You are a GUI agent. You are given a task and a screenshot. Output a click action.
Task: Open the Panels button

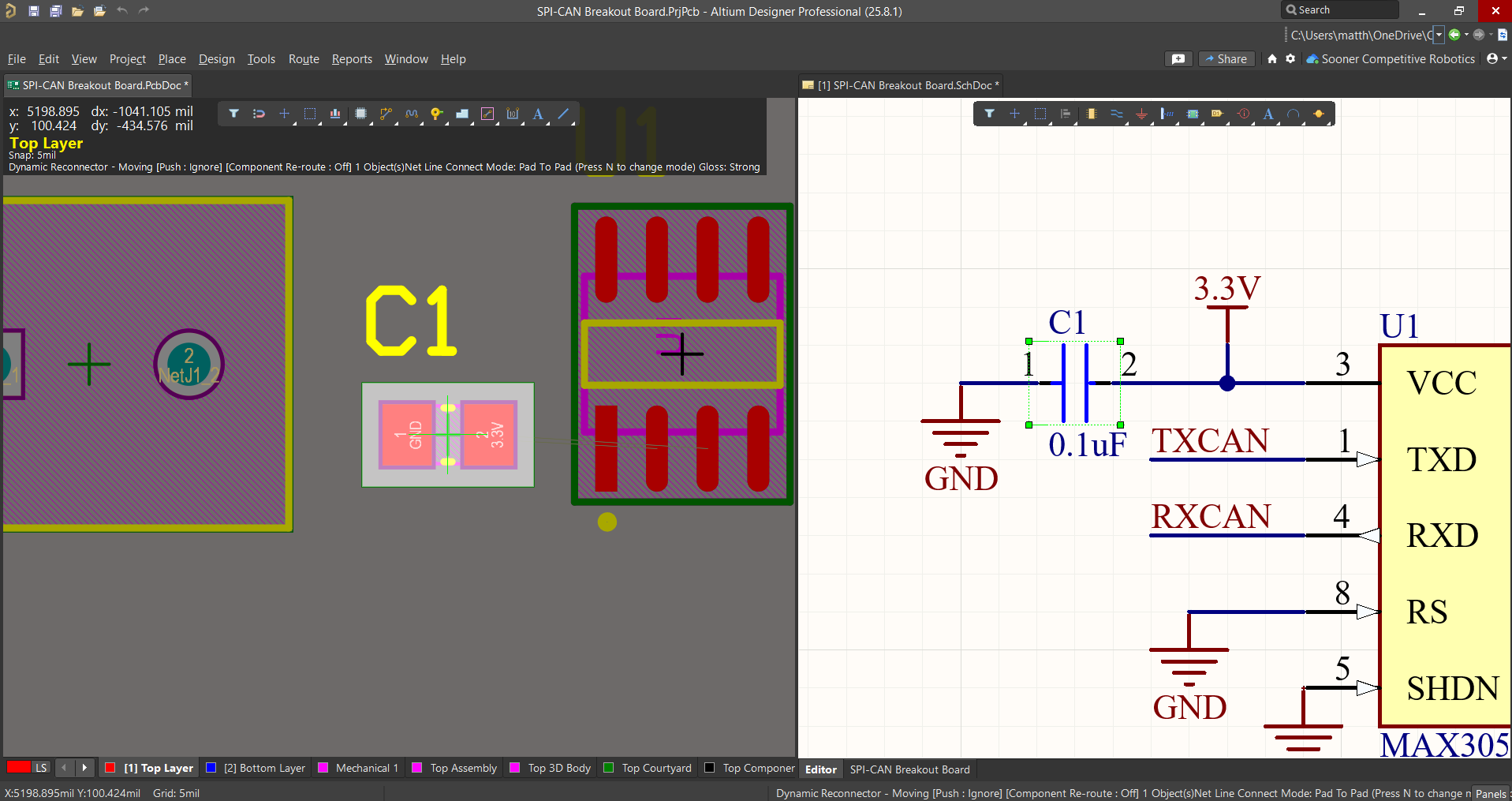(x=1491, y=794)
